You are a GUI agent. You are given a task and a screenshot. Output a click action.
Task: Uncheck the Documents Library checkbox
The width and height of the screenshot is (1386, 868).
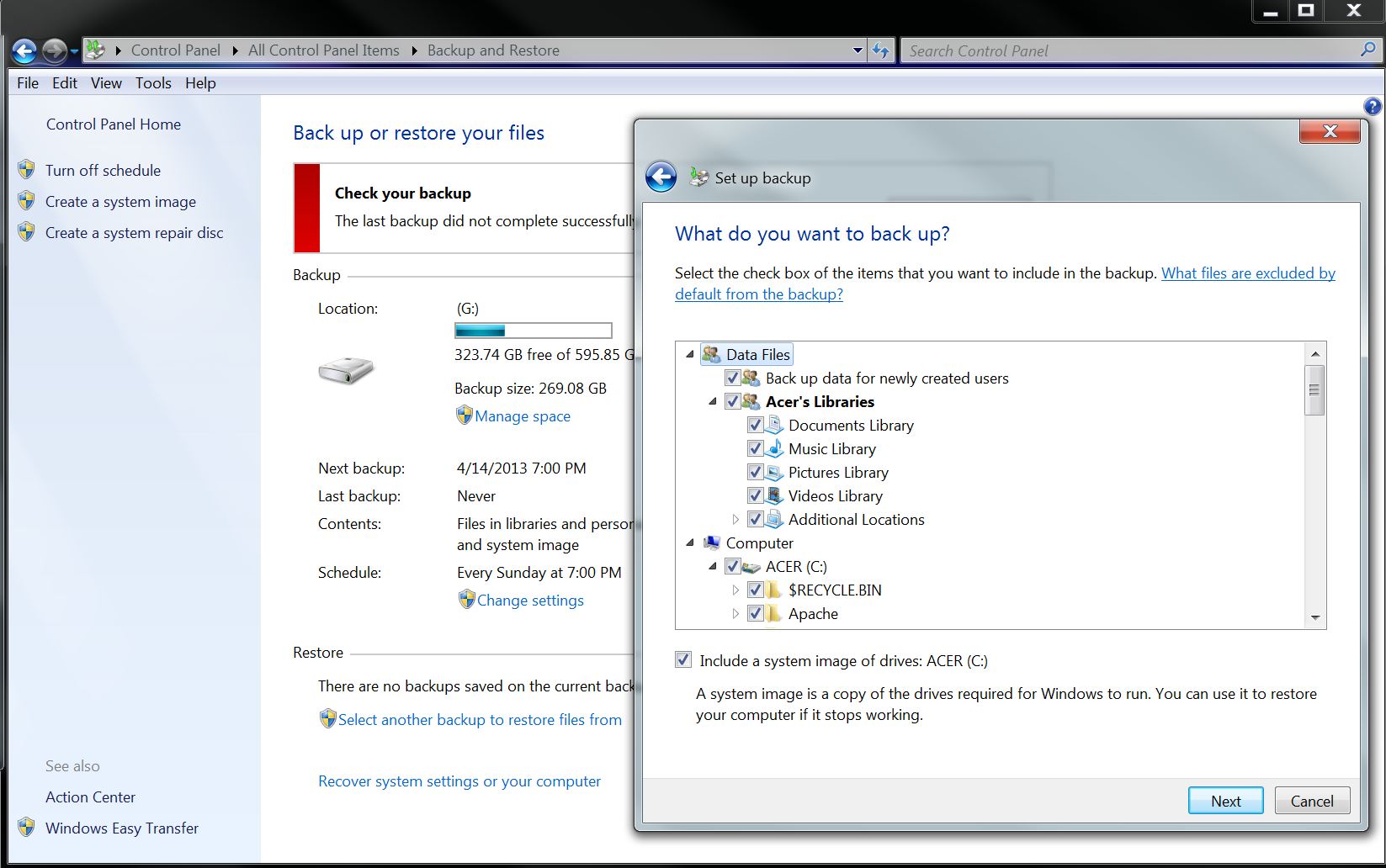tap(755, 426)
